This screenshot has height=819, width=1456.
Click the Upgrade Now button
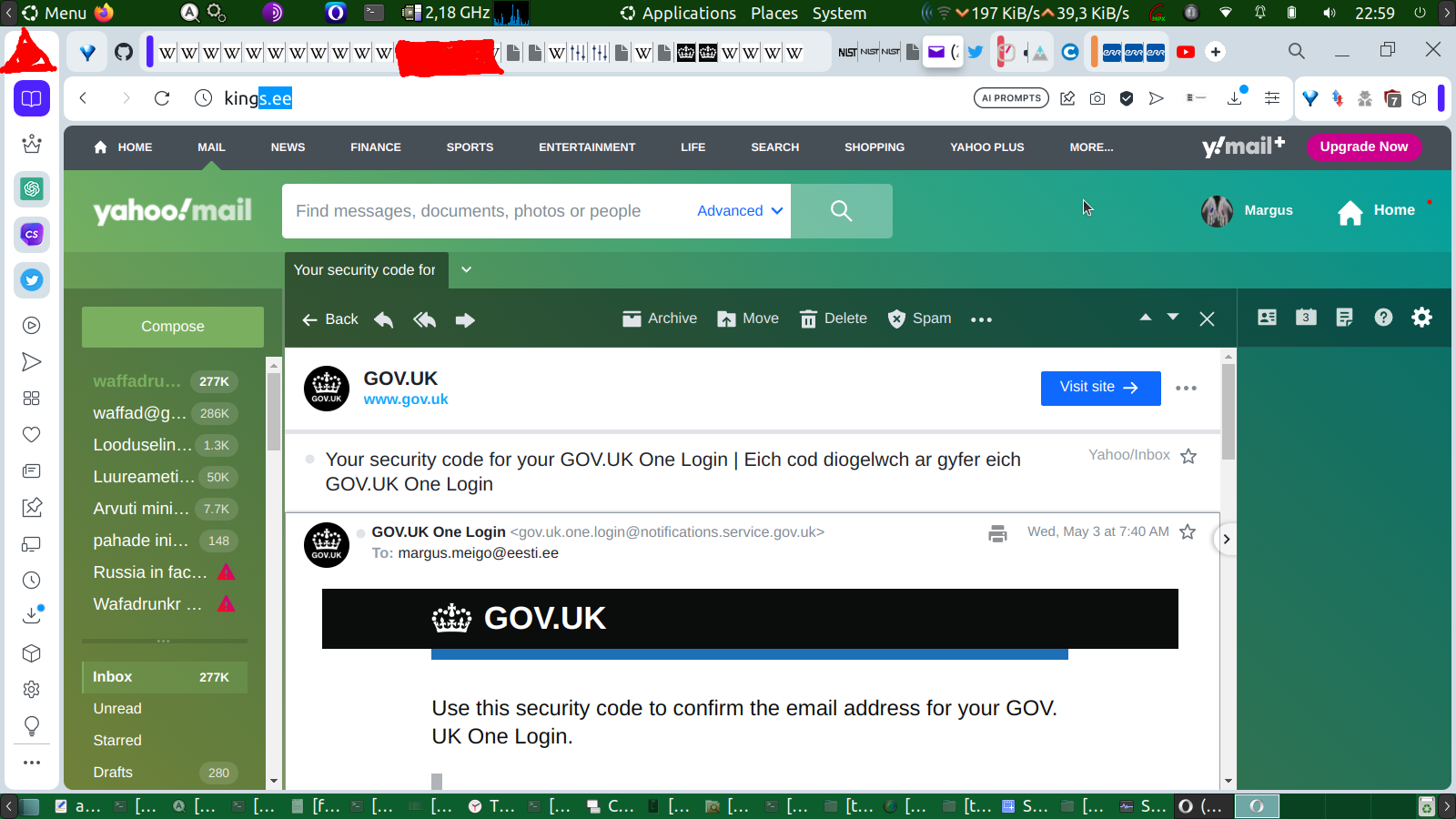pyautogui.click(x=1363, y=147)
